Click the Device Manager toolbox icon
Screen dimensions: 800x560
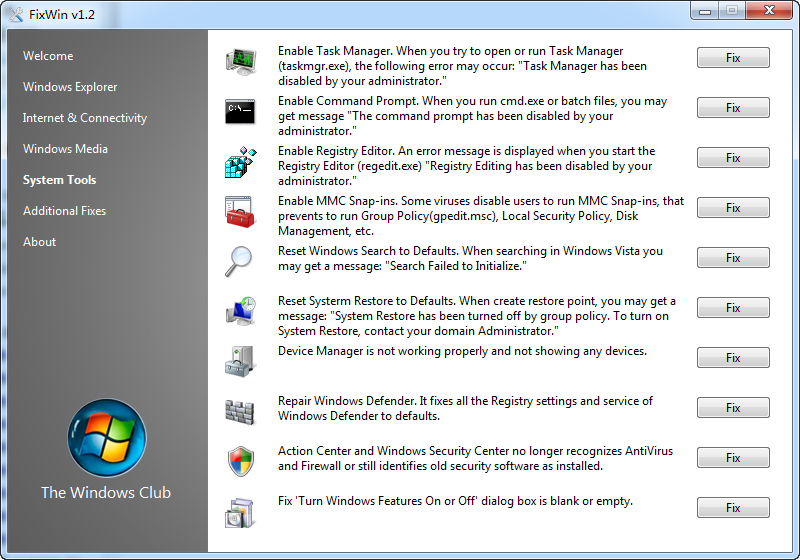(240, 361)
